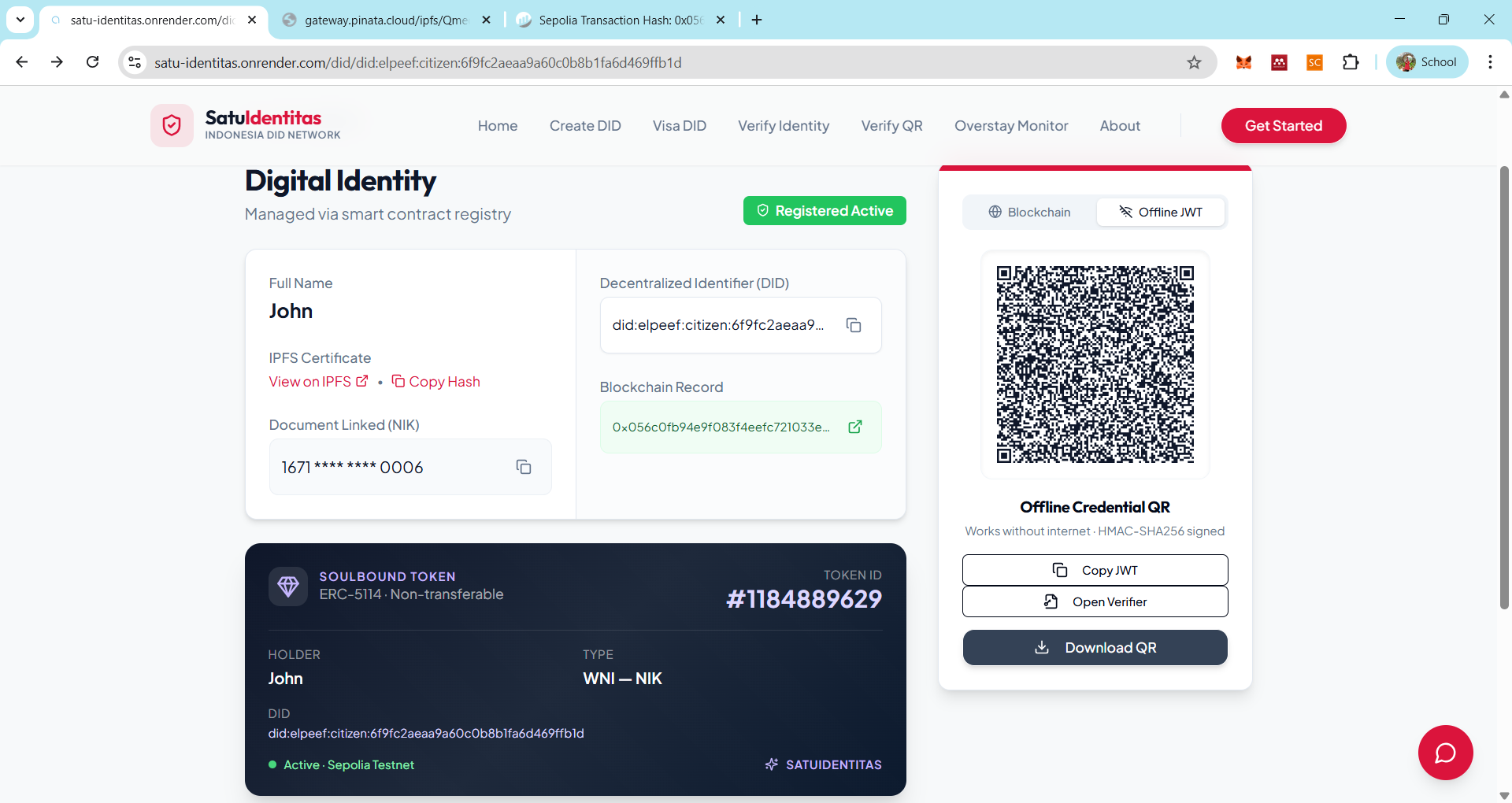Bookmark this page with the star icon

(x=1194, y=62)
